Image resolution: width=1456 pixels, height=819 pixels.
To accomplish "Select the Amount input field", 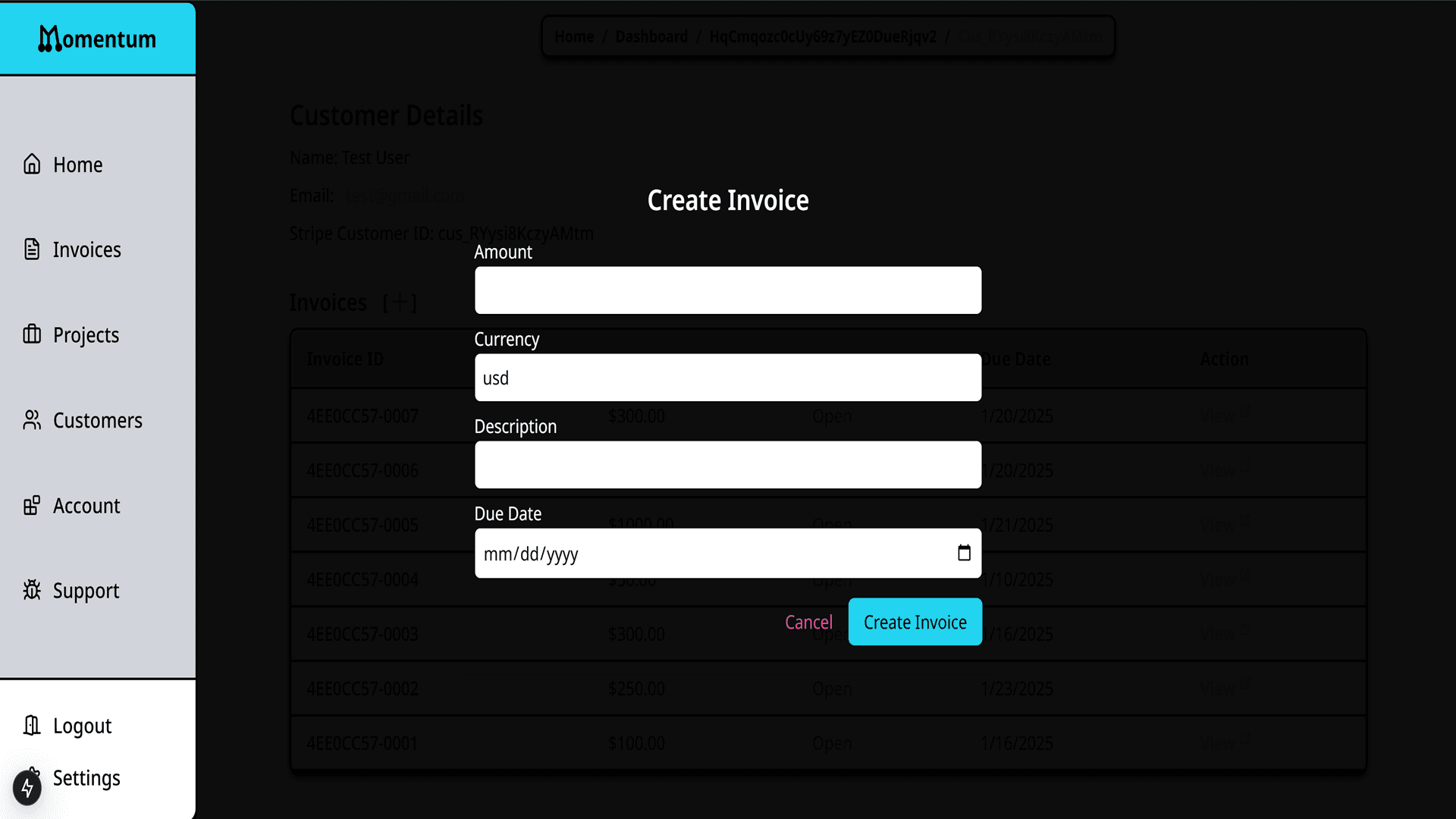I will (728, 290).
